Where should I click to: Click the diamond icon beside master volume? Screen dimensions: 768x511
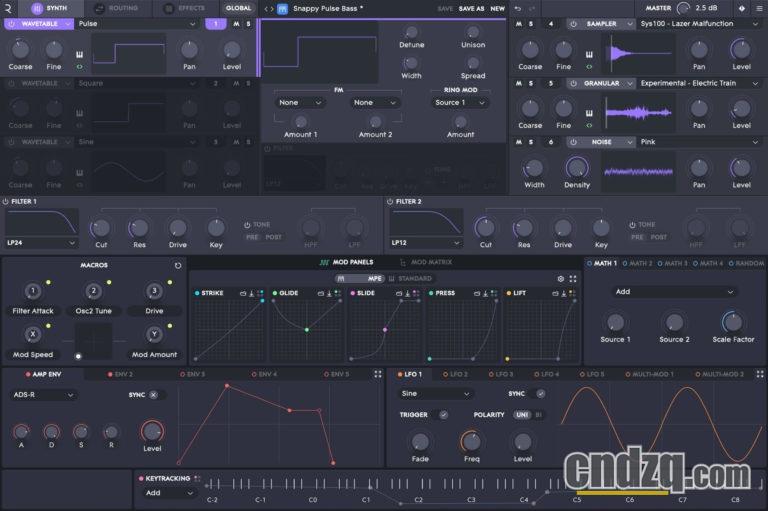742,8
